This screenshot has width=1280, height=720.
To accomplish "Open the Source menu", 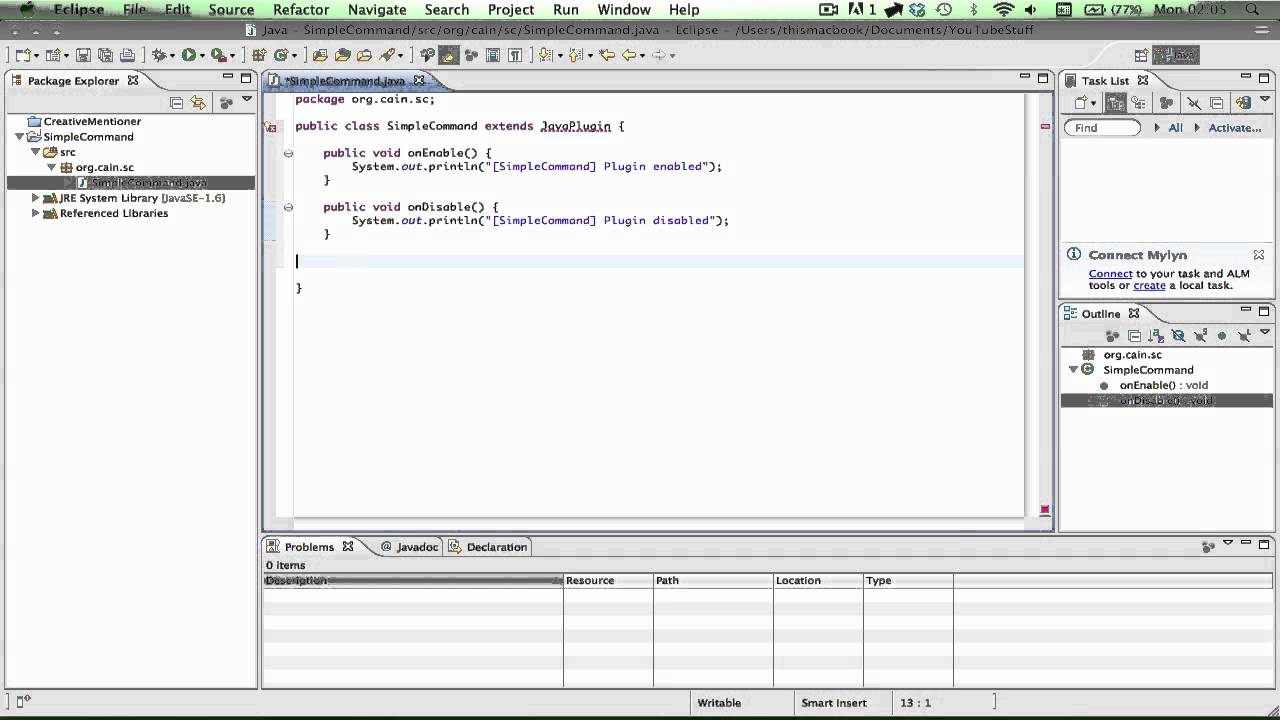I will [231, 9].
